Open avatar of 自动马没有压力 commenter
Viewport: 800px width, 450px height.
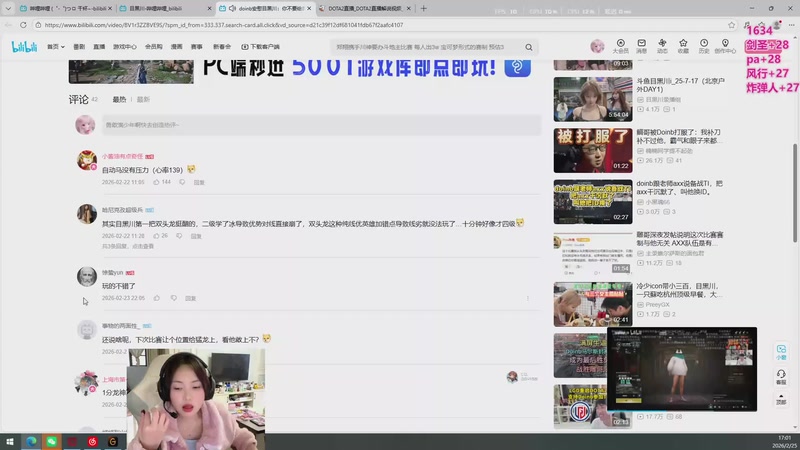[x=87, y=160]
